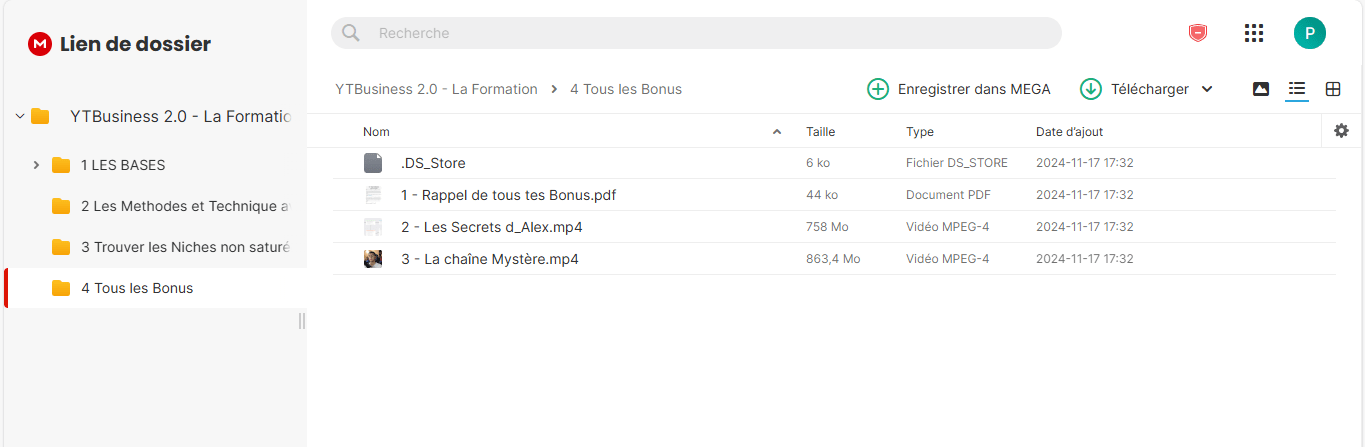Image resolution: width=1365 pixels, height=447 pixels.
Task: Select 2 - Les Secrets d_Alex.mp4
Action: click(491, 227)
